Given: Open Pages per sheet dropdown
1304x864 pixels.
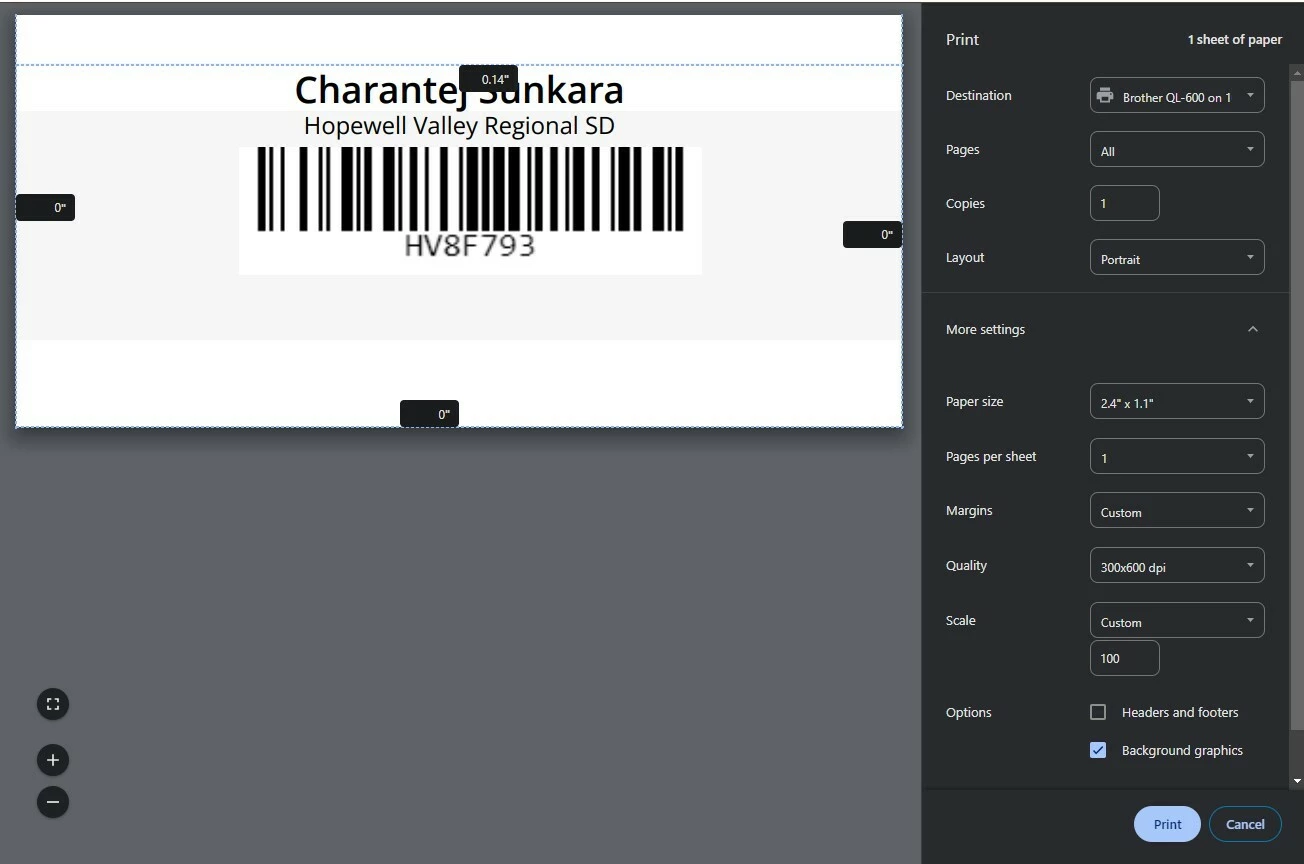Looking at the screenshot, I should [1177, 457].
